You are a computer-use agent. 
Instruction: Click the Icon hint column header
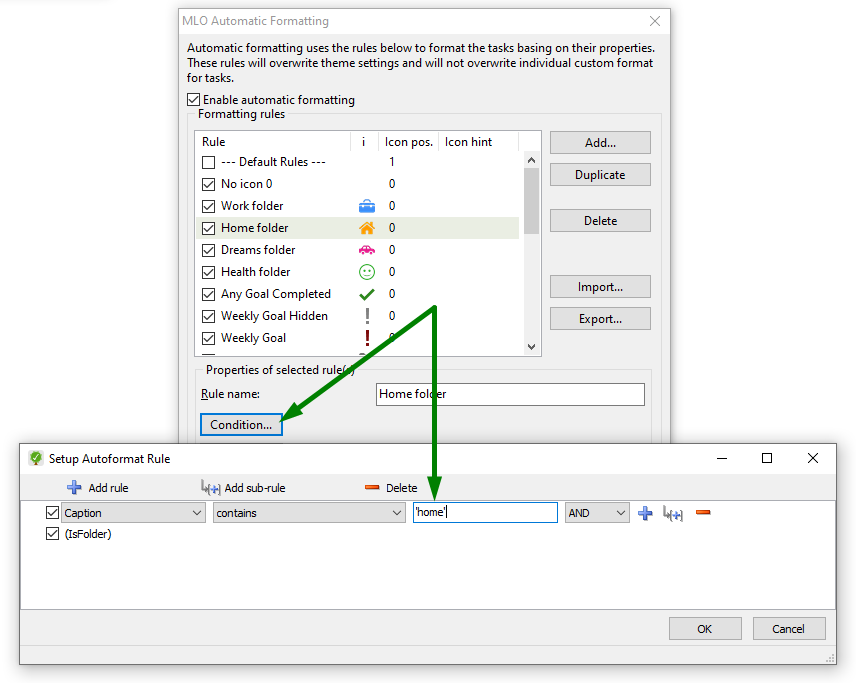click(x=478, y=142)
